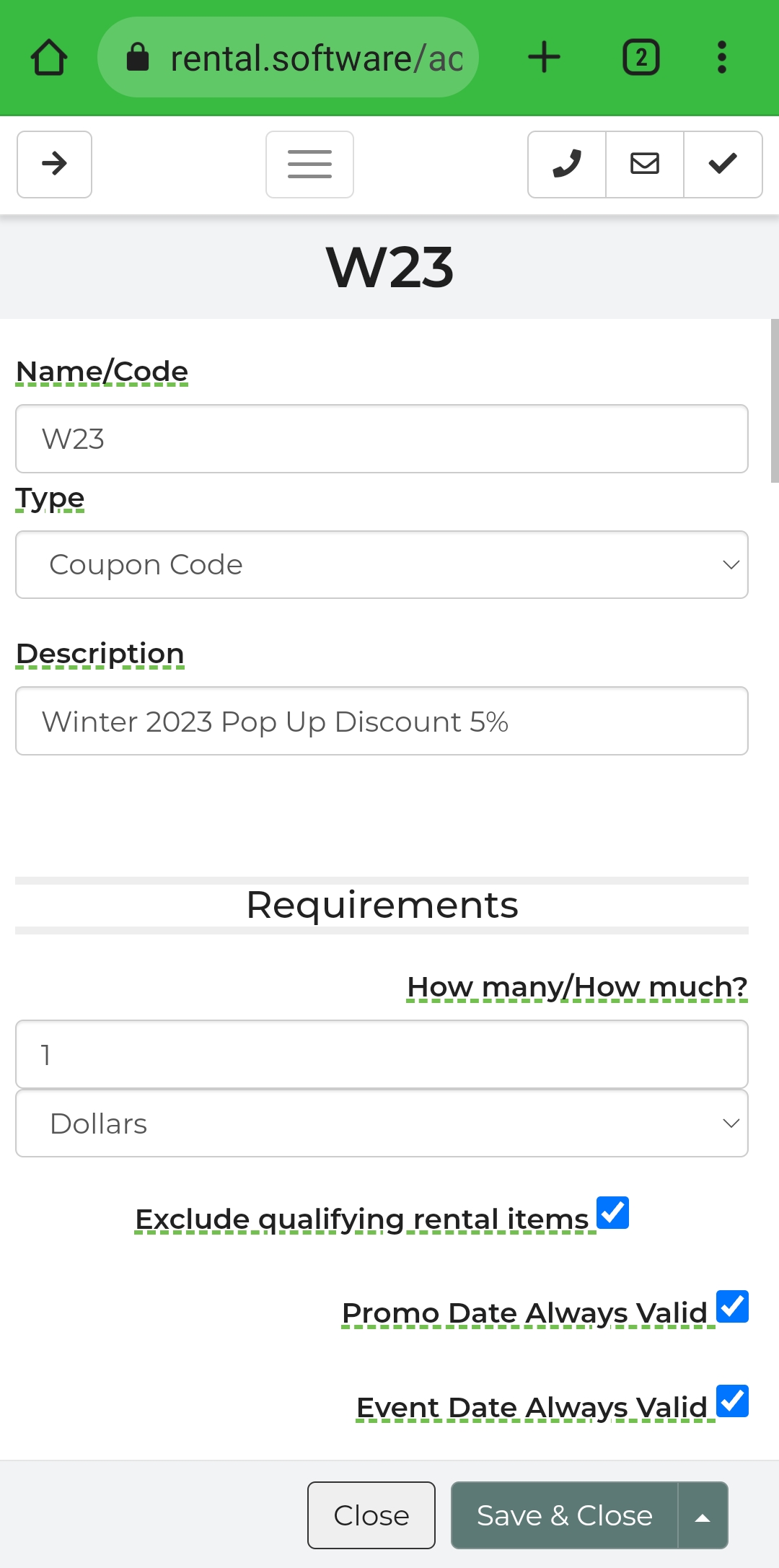Click the phone call icon
The width and height of the screenshot is (779, 1568).
567,164
